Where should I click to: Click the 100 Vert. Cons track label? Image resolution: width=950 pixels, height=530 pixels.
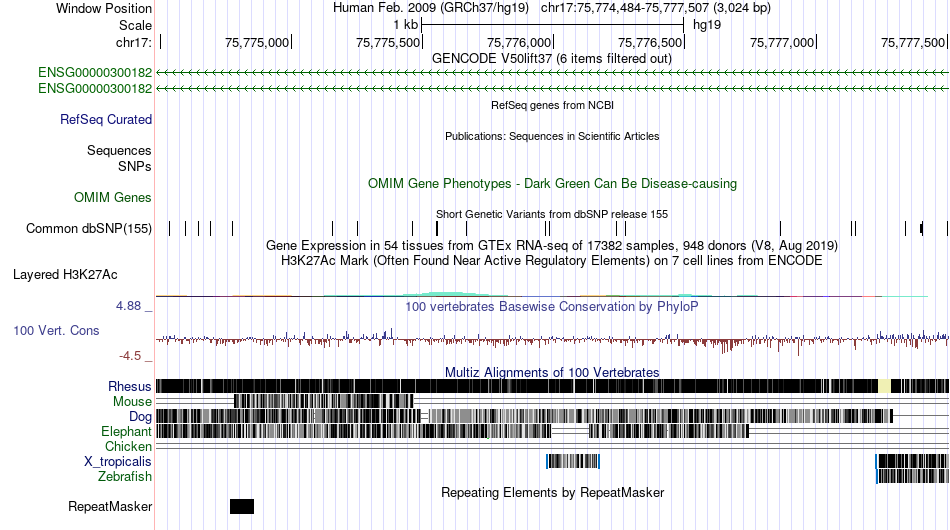[56, 331]
